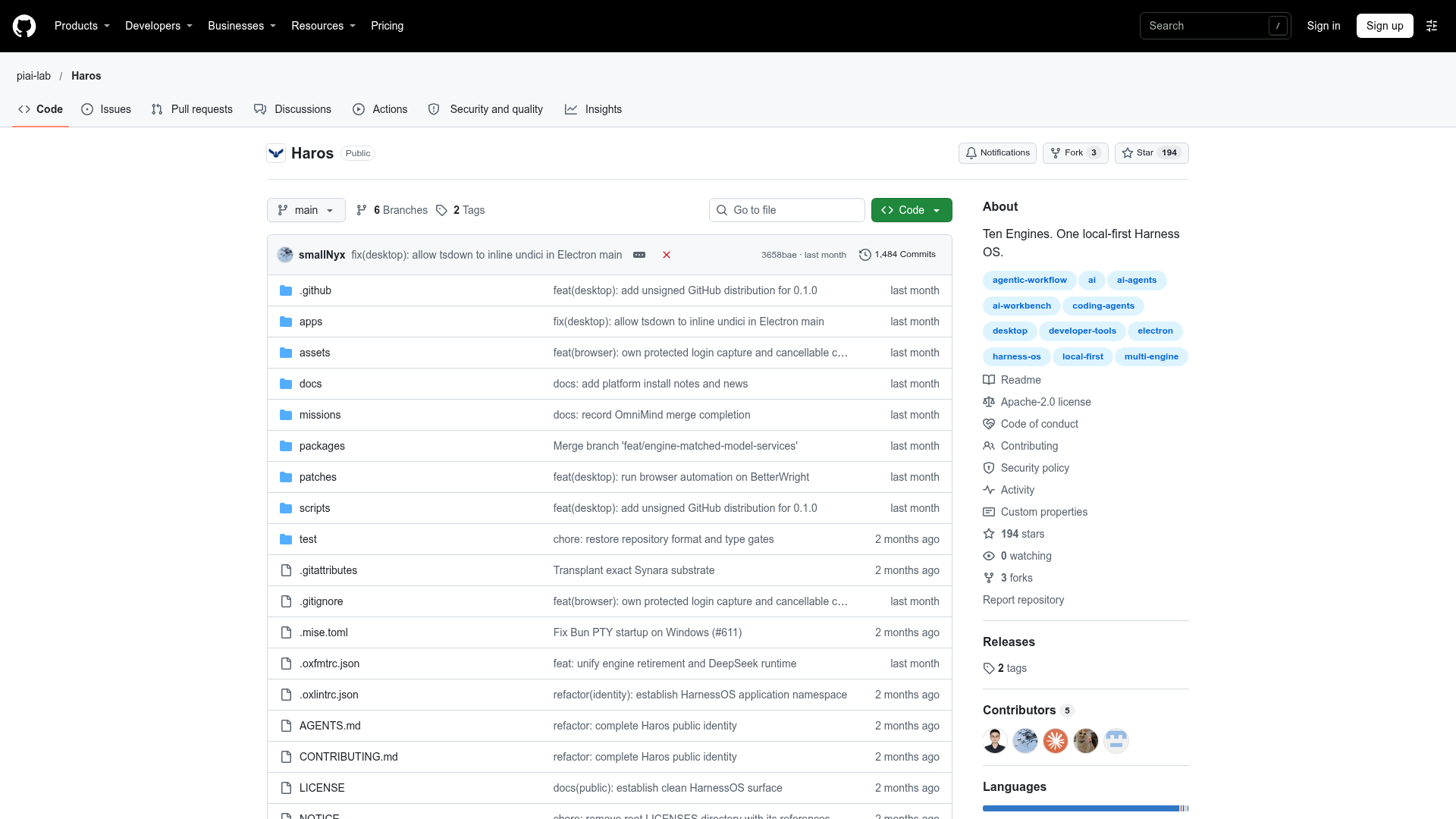The image size is (1456, 819).
Task: Open the patches folder icon
Action: pos(286,477)
